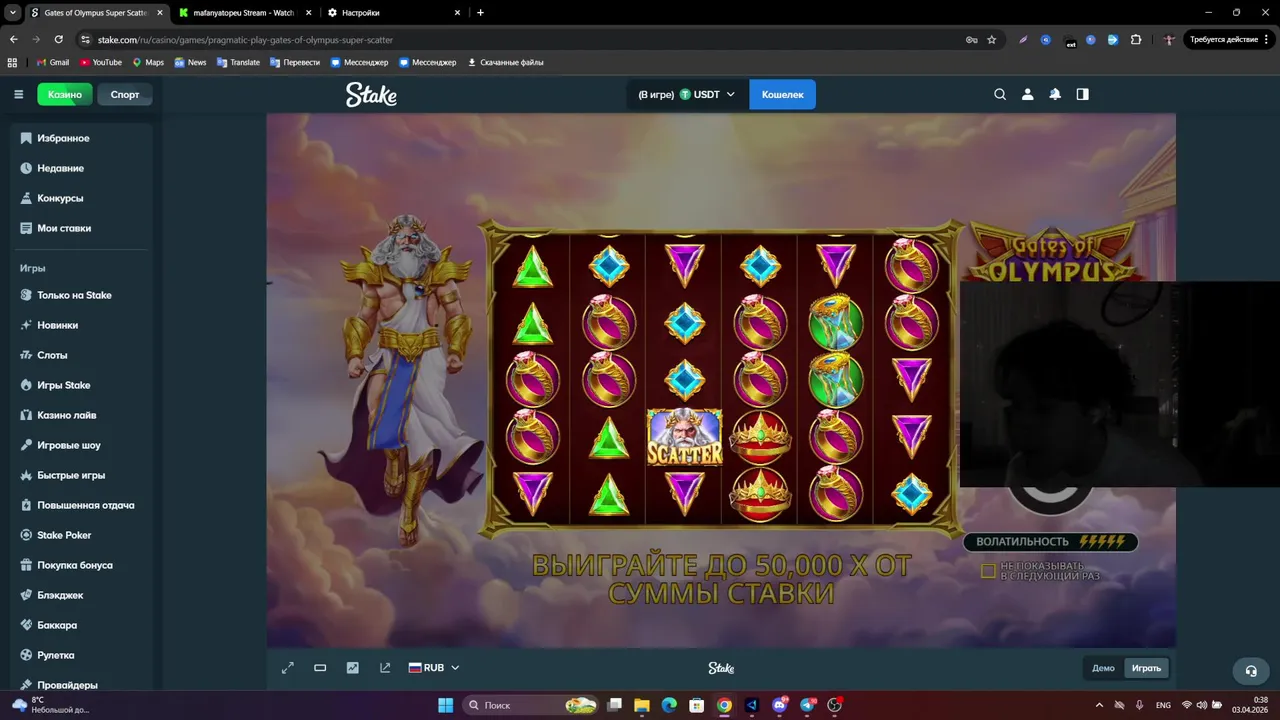The width and height of the screenshot is (1280, 720).
Task: Open Новинки in sidebar
Action: [82, 325]
